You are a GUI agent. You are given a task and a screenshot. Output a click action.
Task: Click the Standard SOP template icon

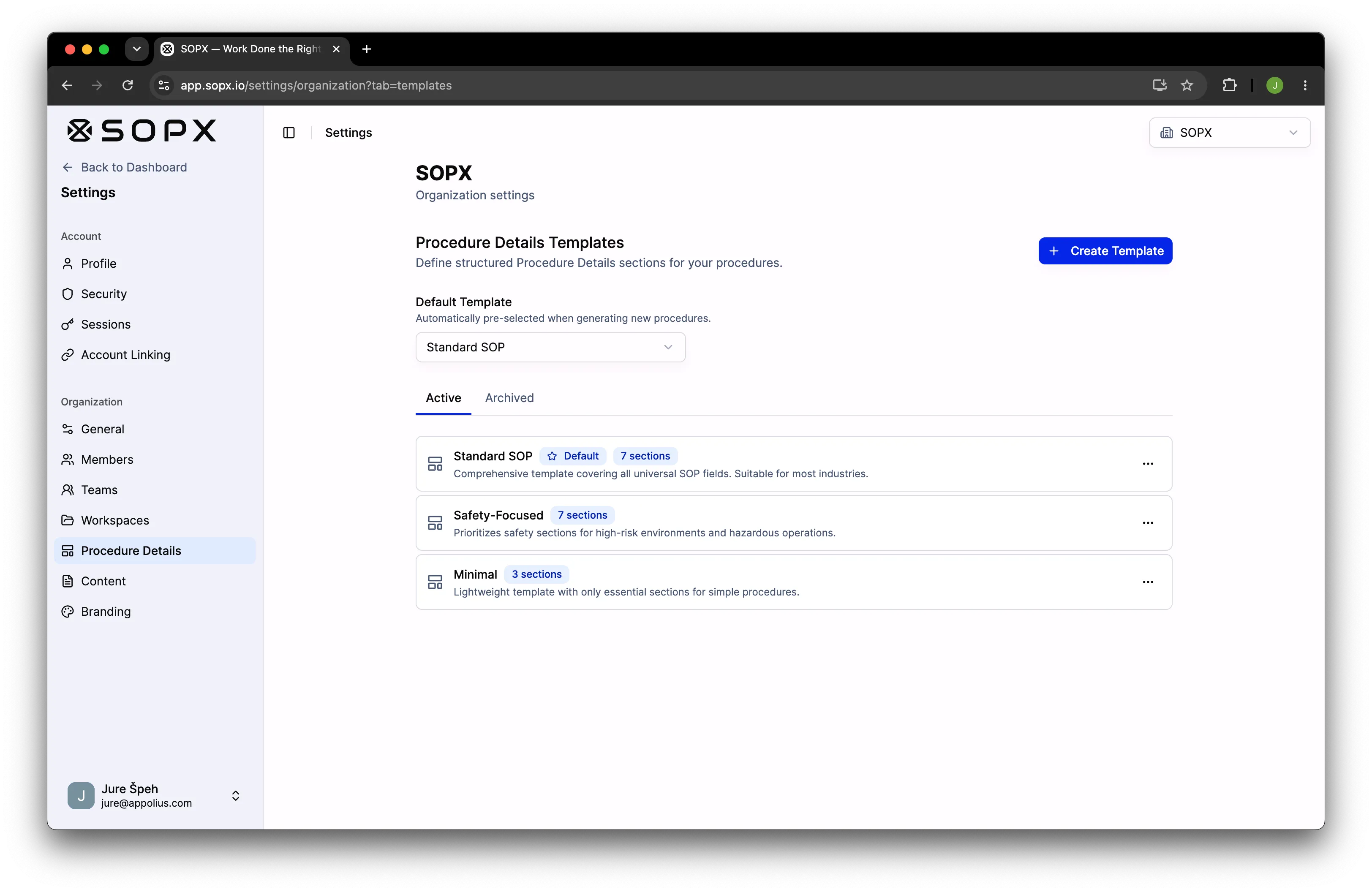[435, 464]
